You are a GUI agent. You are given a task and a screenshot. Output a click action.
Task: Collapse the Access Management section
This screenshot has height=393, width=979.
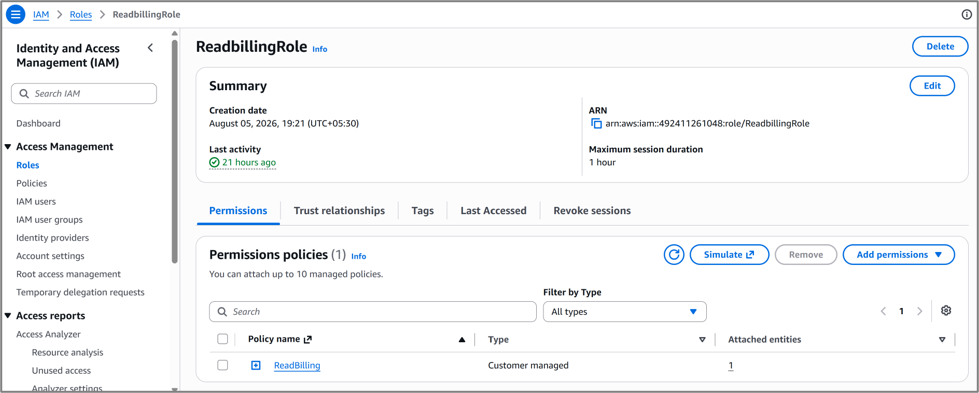(x=8, y=147)
